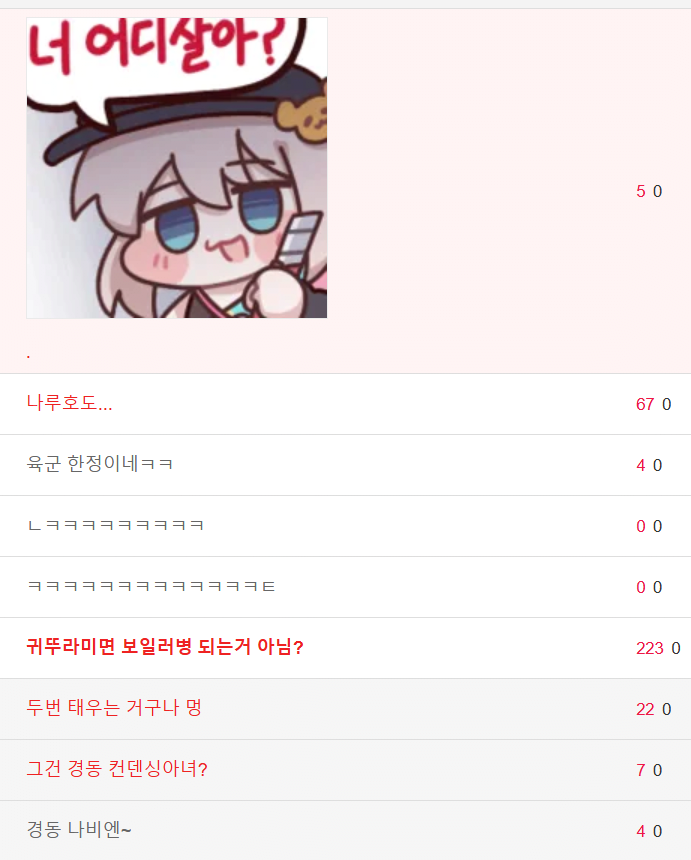The width and height of the screenshot is (691, 860).
Task: Click the upvote count 22
Action: [x=645, y=709]
